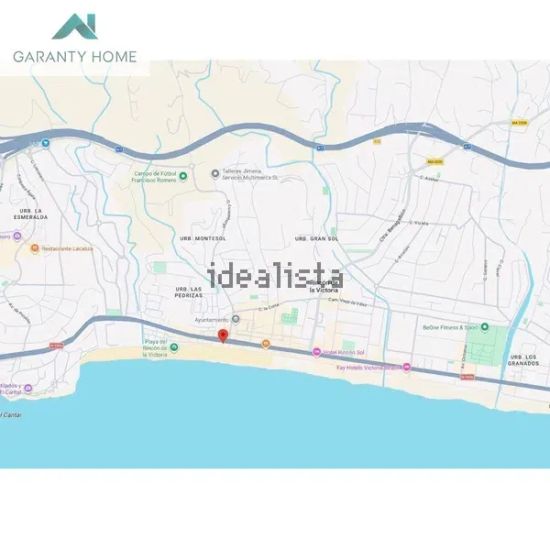Screen dimensions: 550x550
Task: Select the Urb. Montesol area label
Action: (203, 239)
